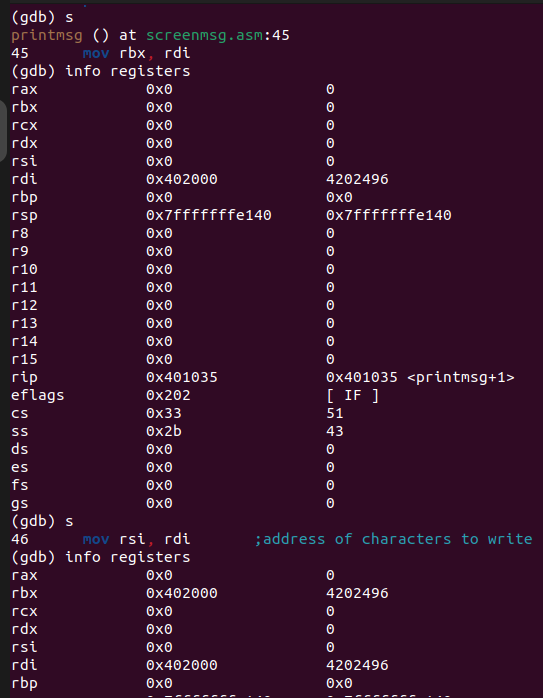Click the fs segment register label
Screen dimensions: 543x698
(x=20, y=485)
